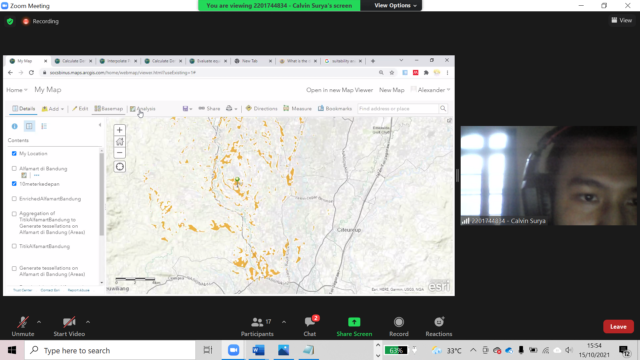
Task: Click Open in new Map Viewer link
Action: click(339, 90)
